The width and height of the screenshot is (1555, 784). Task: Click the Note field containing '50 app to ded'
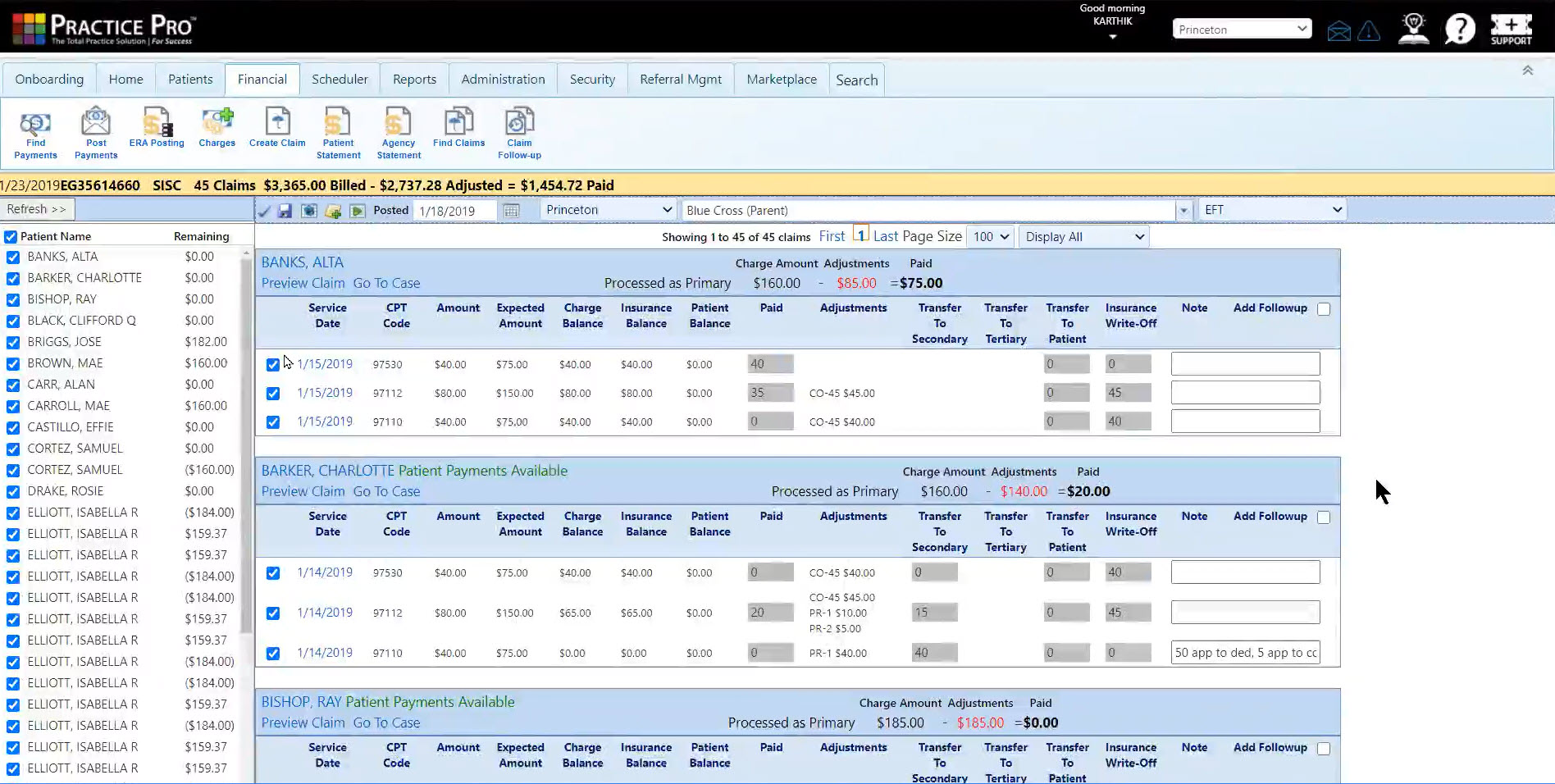pyautogui.click(x=1245, y=653)
